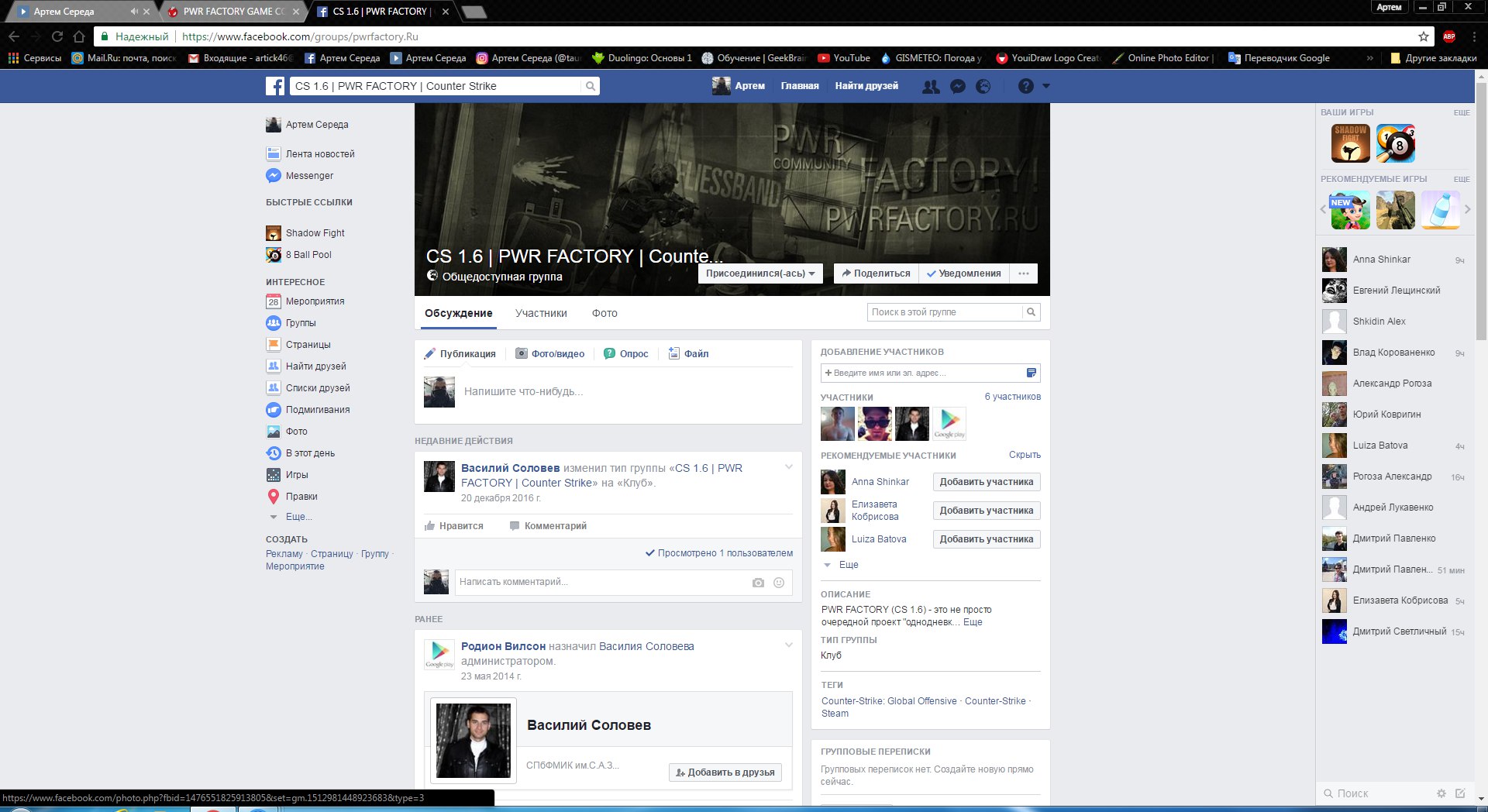The width and height of the screenshot is (1488, 812).
Task: Open notifications globe icon in header
Action: tap(983, 87)
